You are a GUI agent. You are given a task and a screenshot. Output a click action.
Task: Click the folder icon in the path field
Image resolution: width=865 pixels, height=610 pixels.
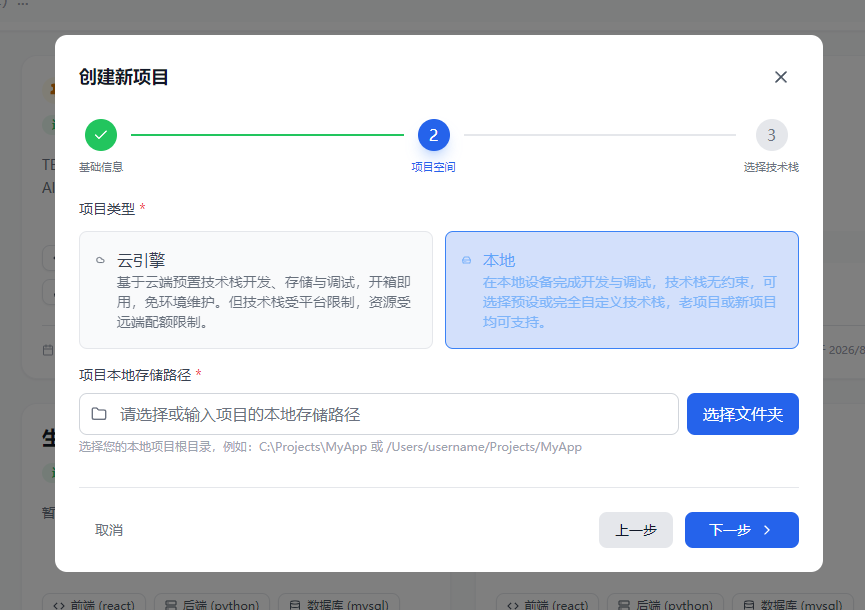pos(99,414)
